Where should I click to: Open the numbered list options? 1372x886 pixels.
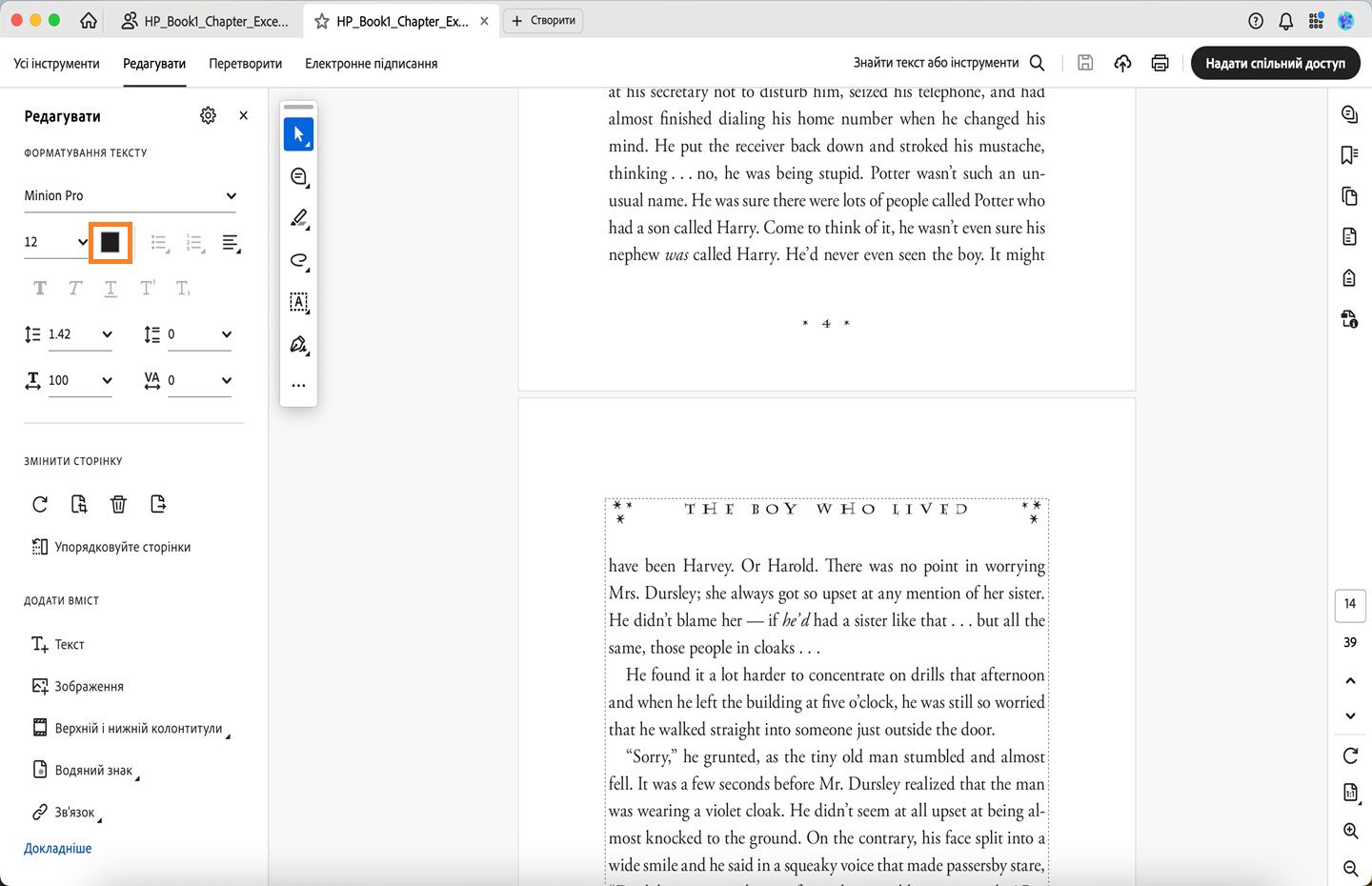pos(195,243)
